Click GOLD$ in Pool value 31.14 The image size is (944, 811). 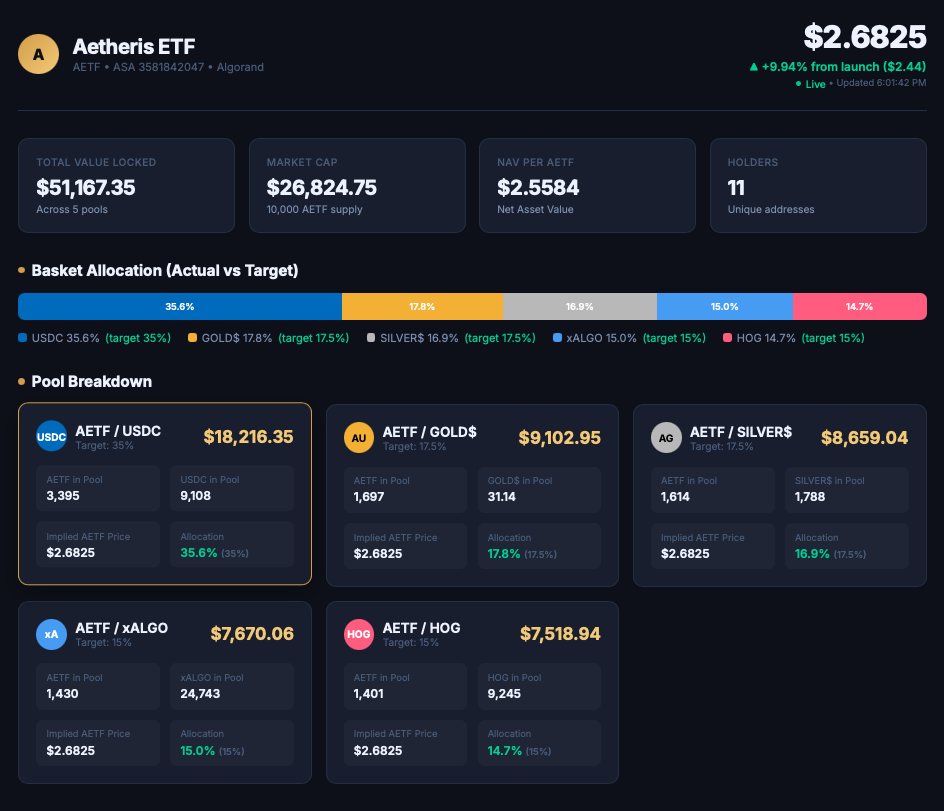[502, 497]
